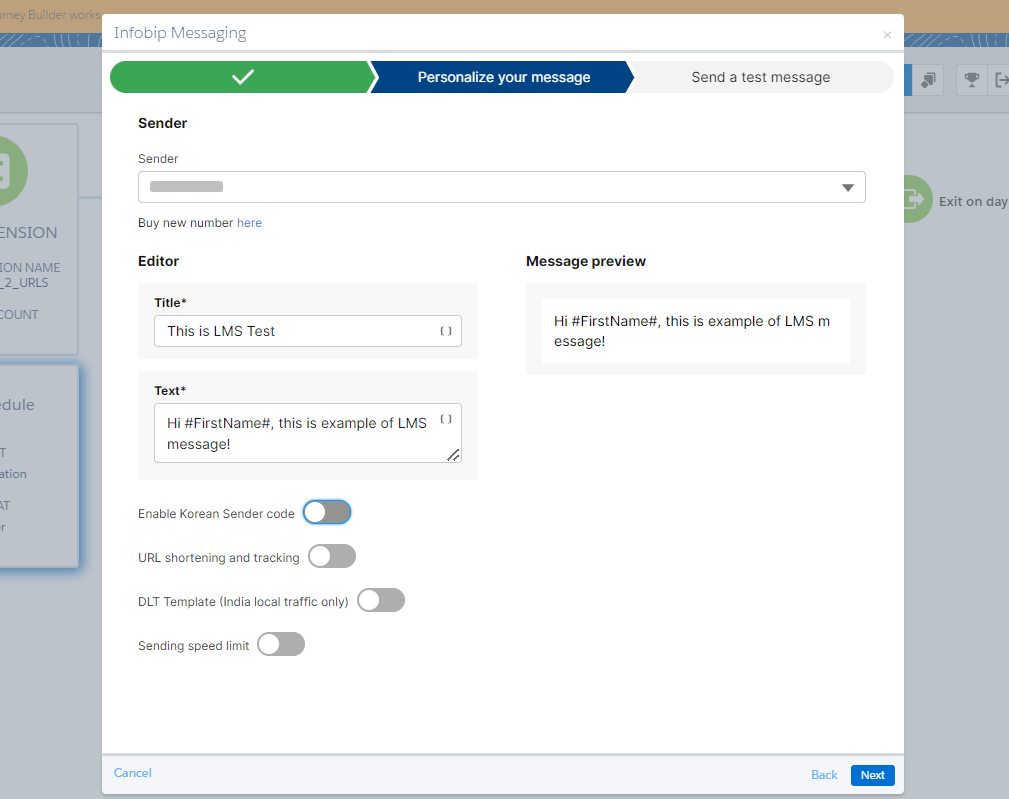This screenshot has width=1009, height=799.
Task: Click the 'Infobip Messaging' dialog title
Action: pyautogui.click(x=180, y=33)
